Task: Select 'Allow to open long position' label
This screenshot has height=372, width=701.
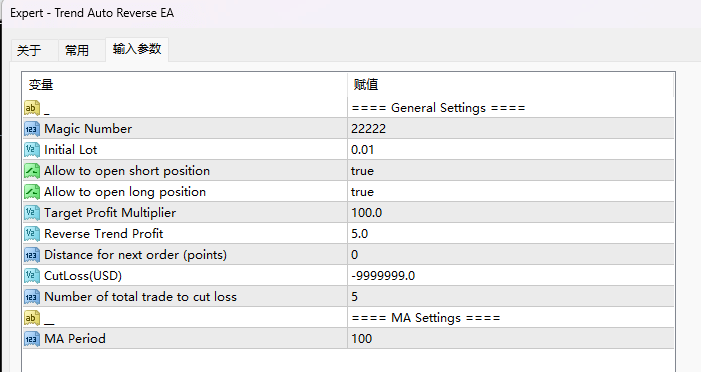Action: [125, 192]
